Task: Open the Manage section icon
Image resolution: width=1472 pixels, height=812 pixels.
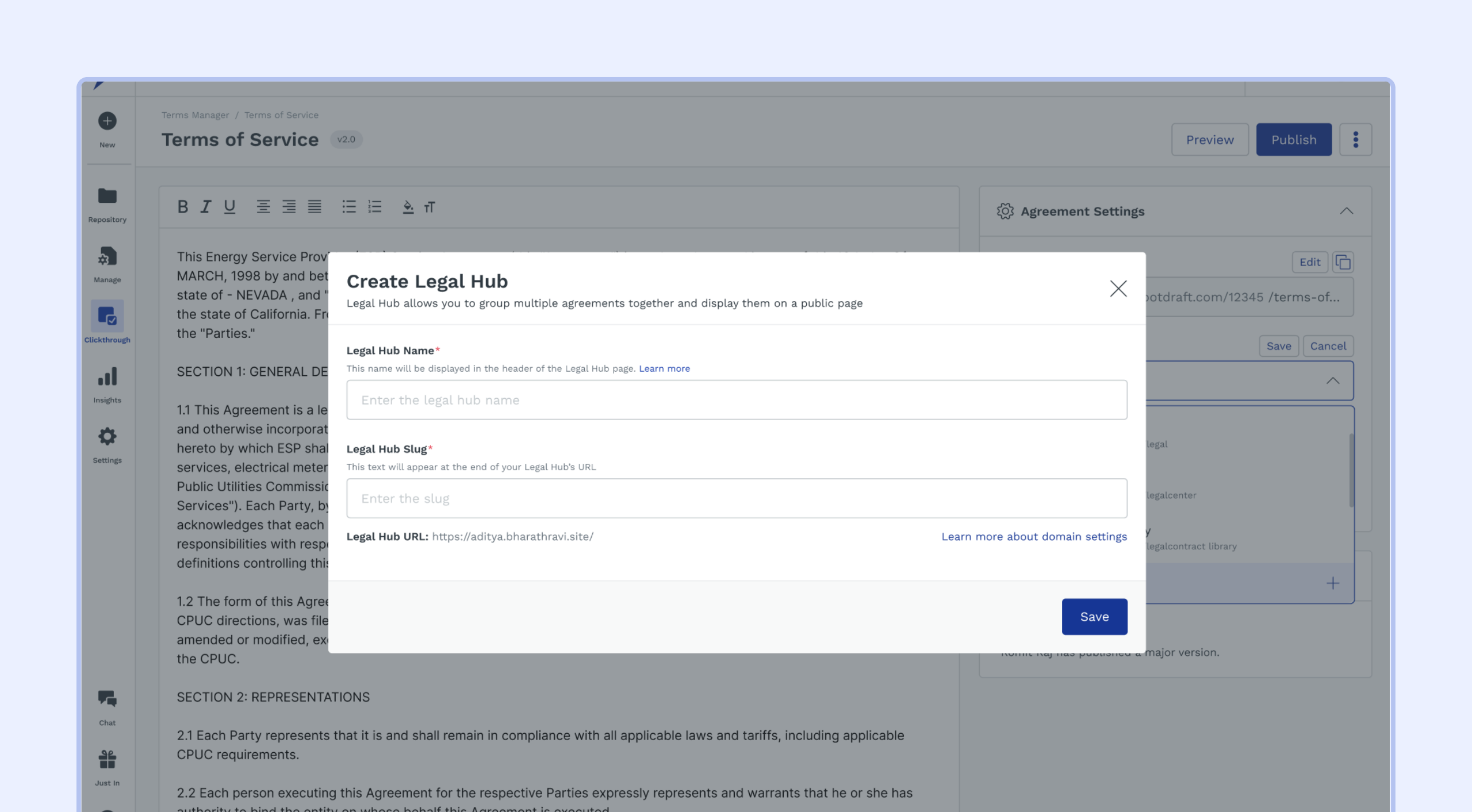Action: tap(107, 256)
